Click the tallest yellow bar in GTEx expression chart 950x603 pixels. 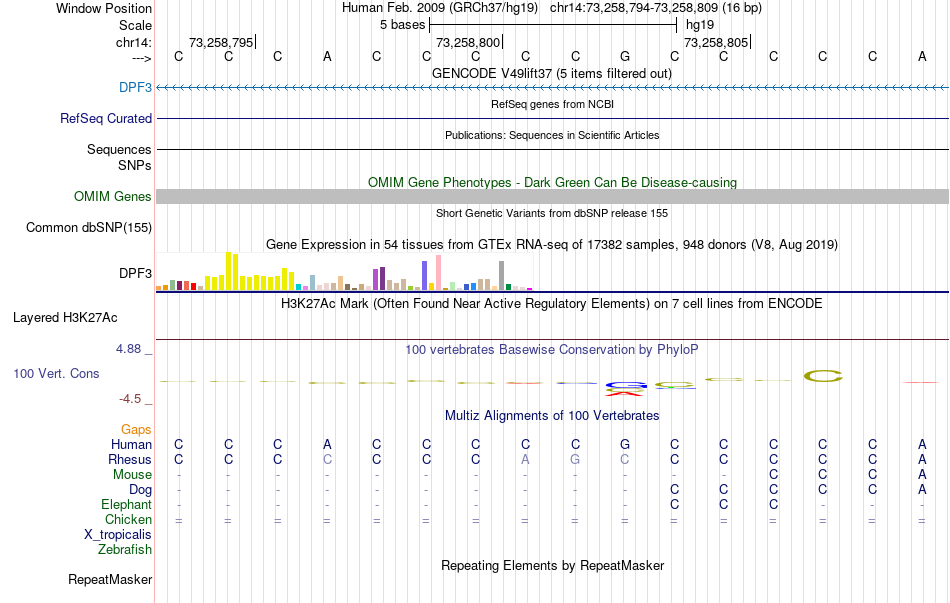tap(229, 270)
